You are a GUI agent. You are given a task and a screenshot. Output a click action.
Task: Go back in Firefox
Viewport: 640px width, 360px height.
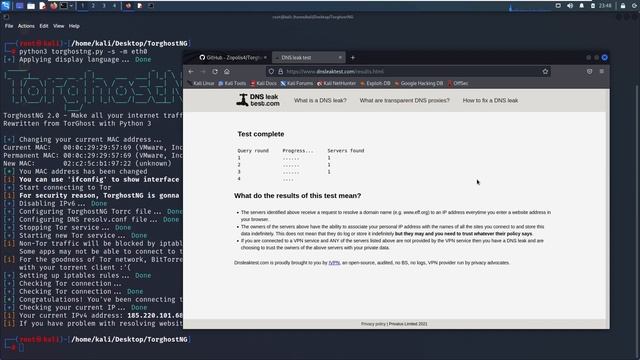[191, 71]
